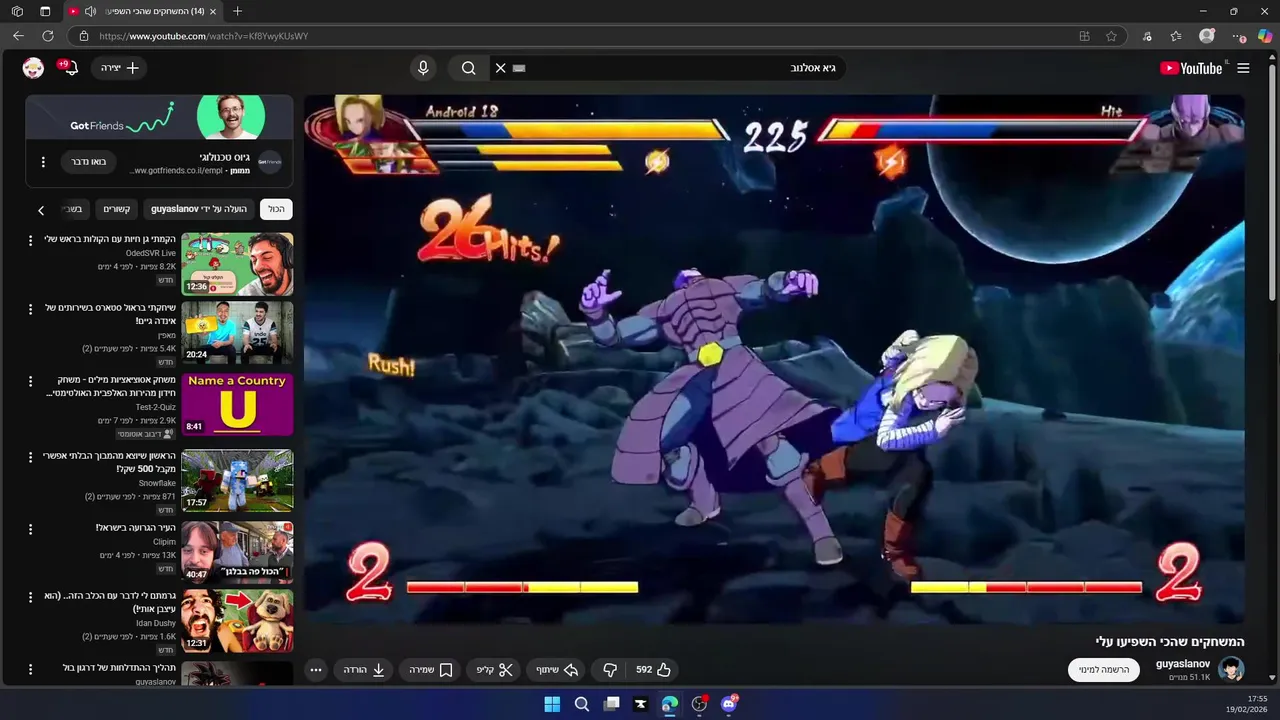1280x720 pixels.
Task: Click the browser address bar URL
Action: [x=203, y=36]
